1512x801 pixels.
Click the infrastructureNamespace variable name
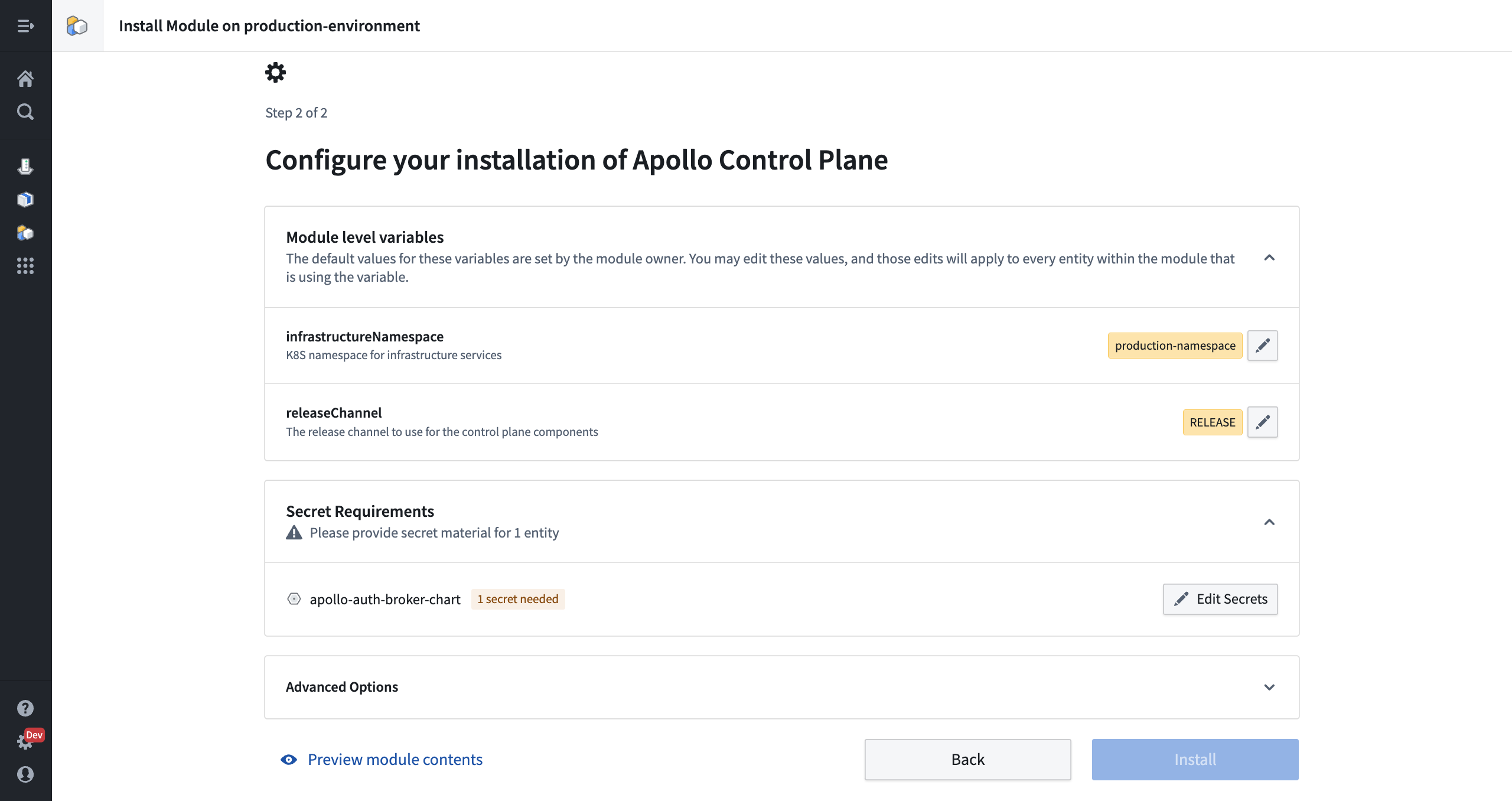[x=365, y=336]
